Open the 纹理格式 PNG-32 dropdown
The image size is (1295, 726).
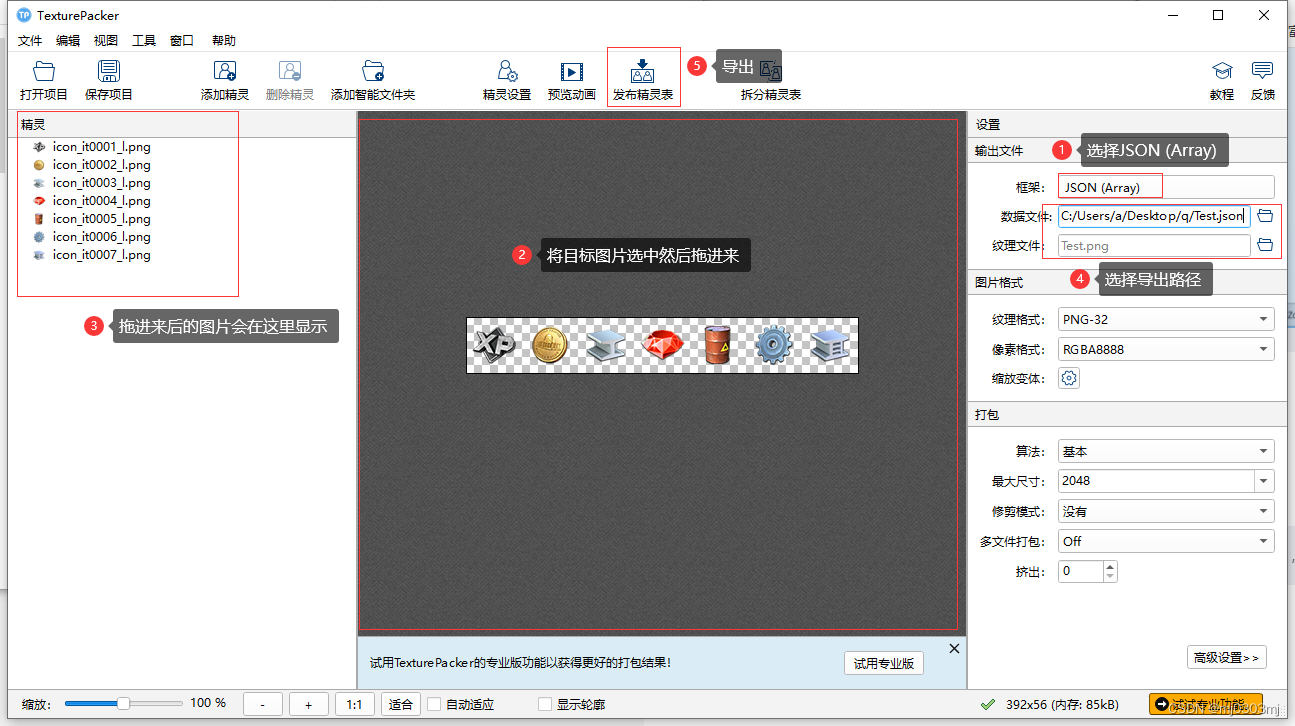point(1165,318)
